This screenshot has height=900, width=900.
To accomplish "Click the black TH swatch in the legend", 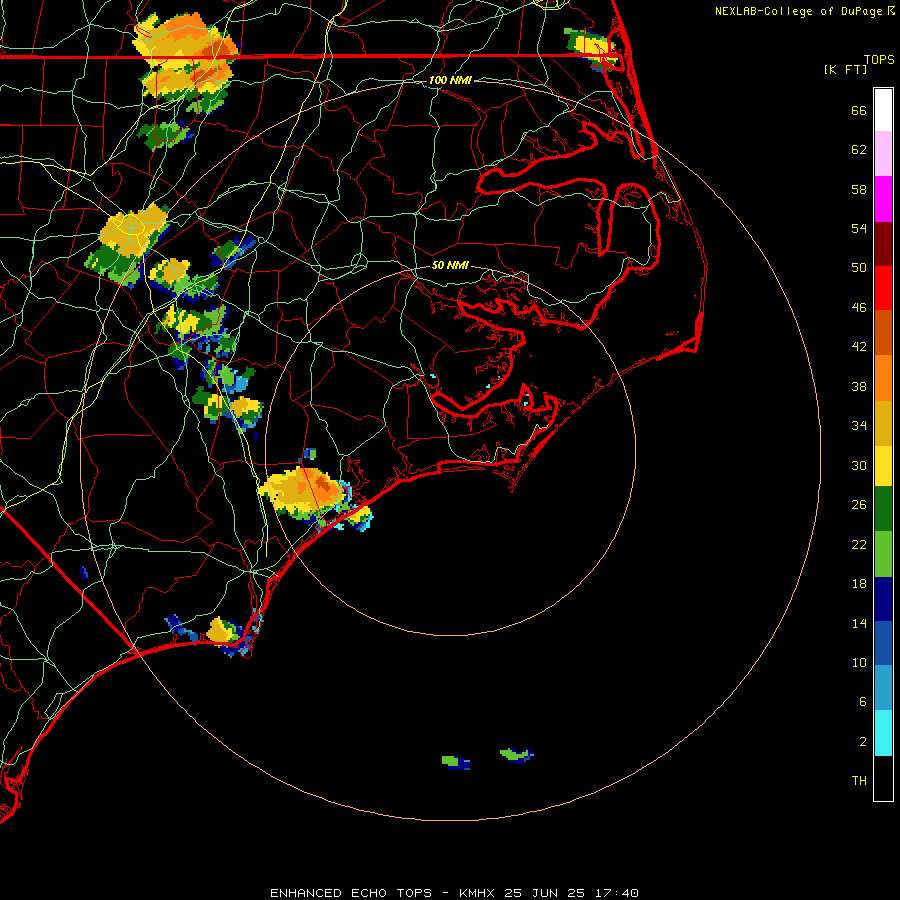I will pos(883,778).
